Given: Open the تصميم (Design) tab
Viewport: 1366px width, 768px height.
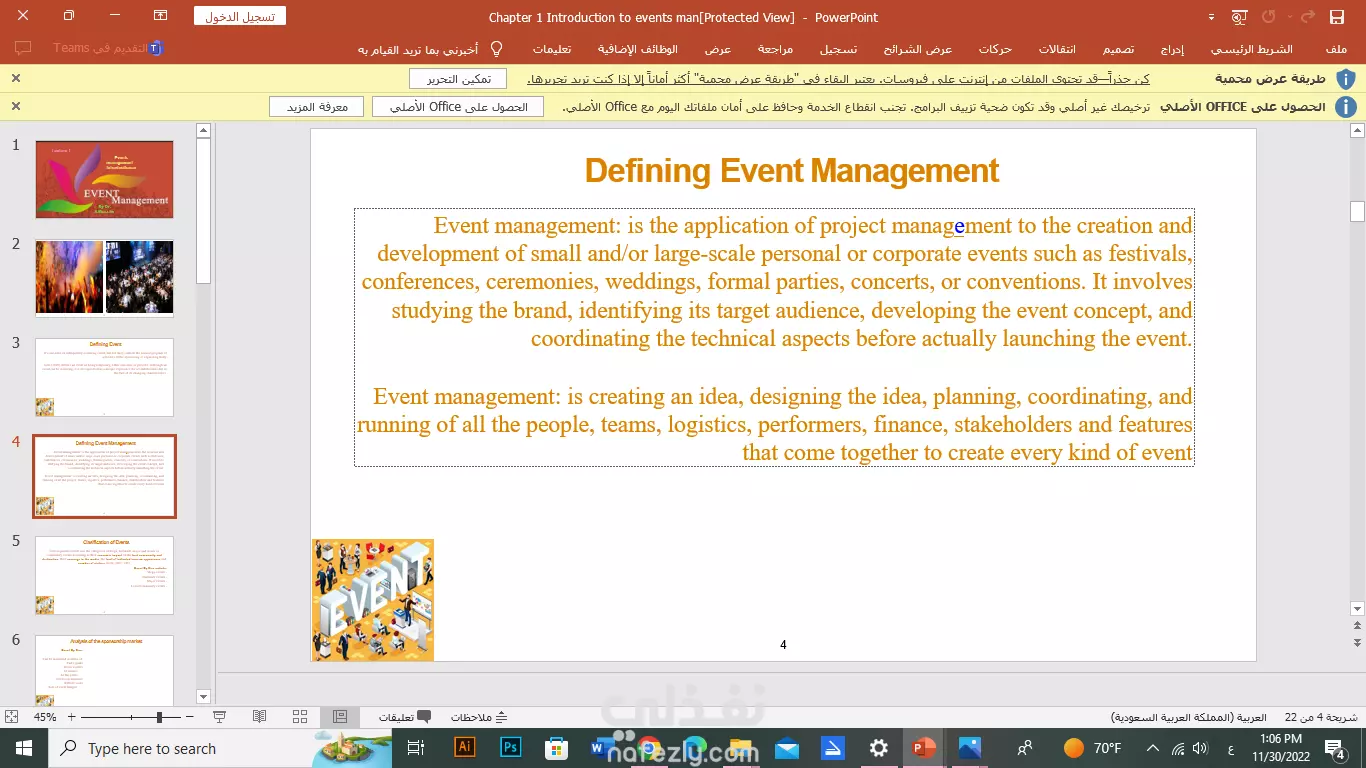Looking at the screenshot, I should (x=1118, y=49).
